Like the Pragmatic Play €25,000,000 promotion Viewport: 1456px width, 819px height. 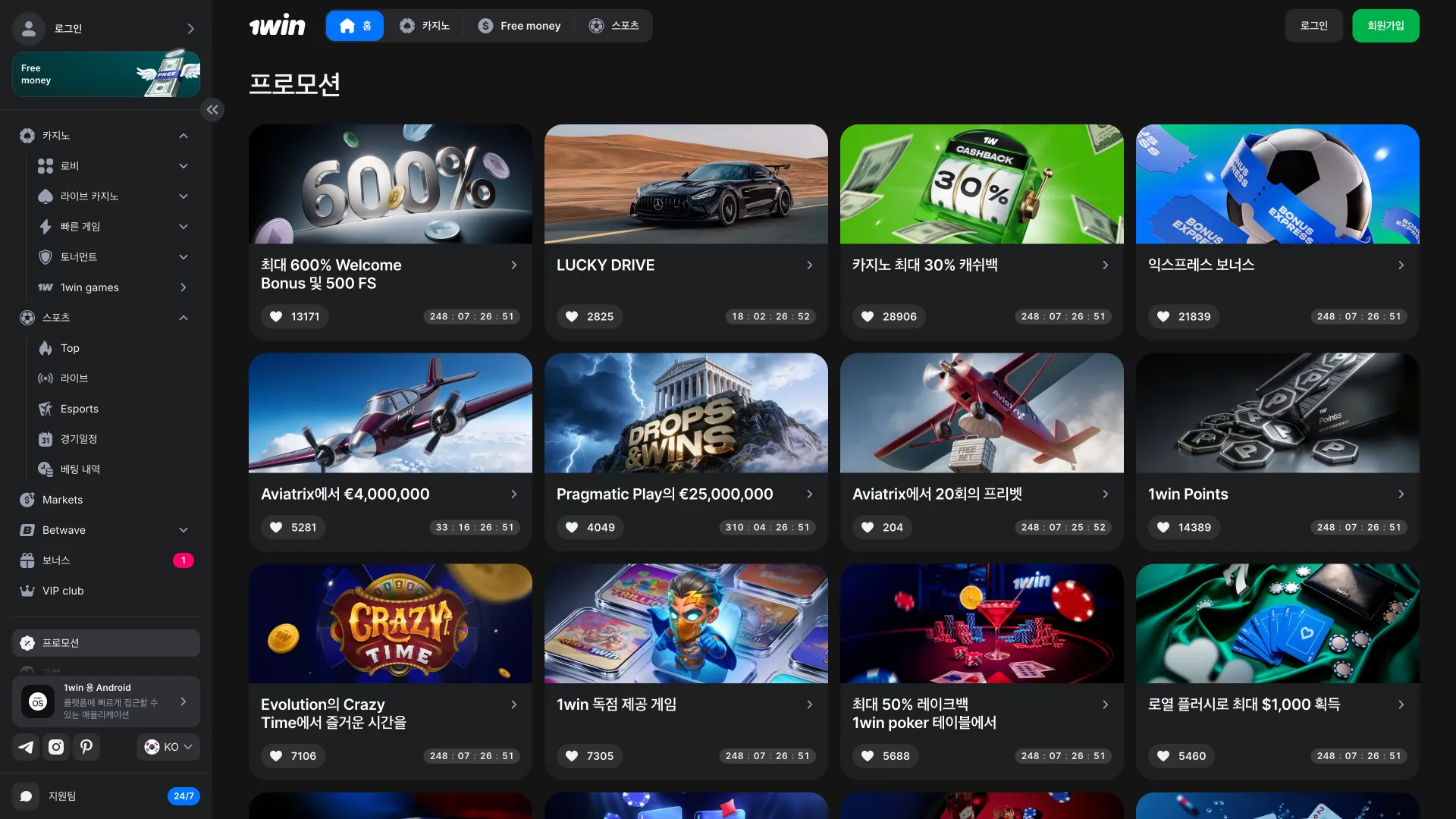point(590,527)
